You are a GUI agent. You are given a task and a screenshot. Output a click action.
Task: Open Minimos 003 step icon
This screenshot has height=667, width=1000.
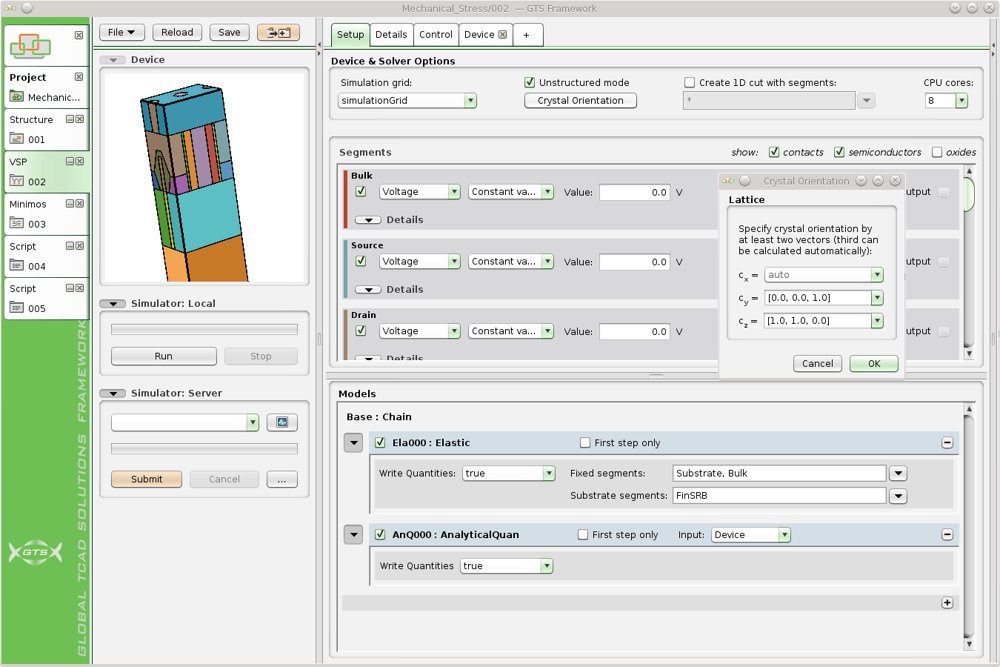tap(17, 224)
